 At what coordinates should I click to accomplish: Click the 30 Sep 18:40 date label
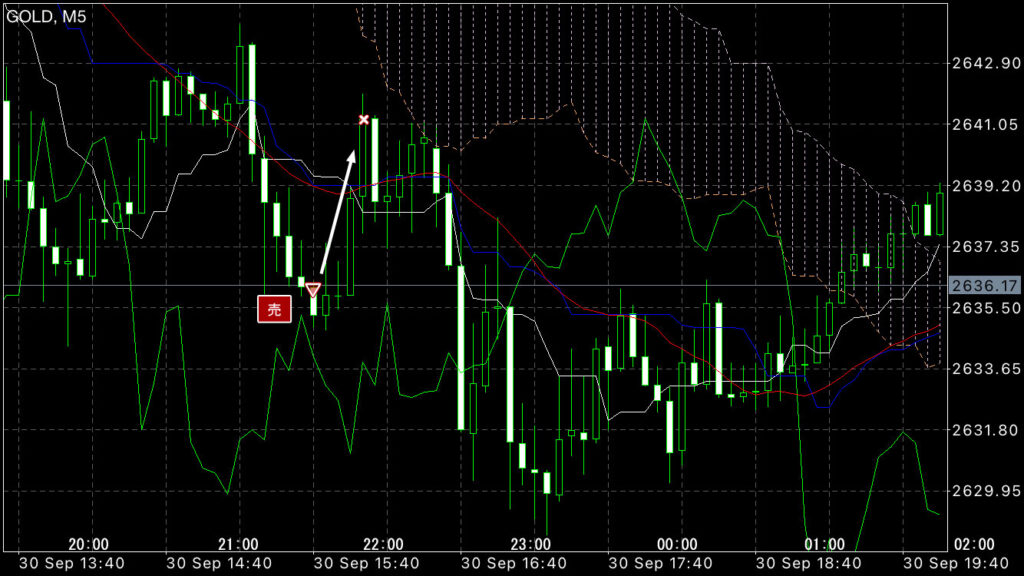[x=808, y=563]
